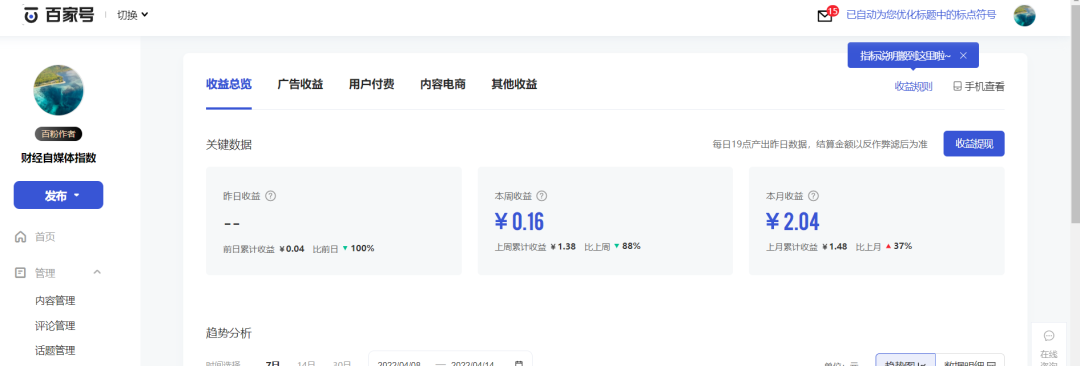Click the phone icon beside 手机查看
The height and width of the screenshot is (366, 1080).
(x=957, y=87)
